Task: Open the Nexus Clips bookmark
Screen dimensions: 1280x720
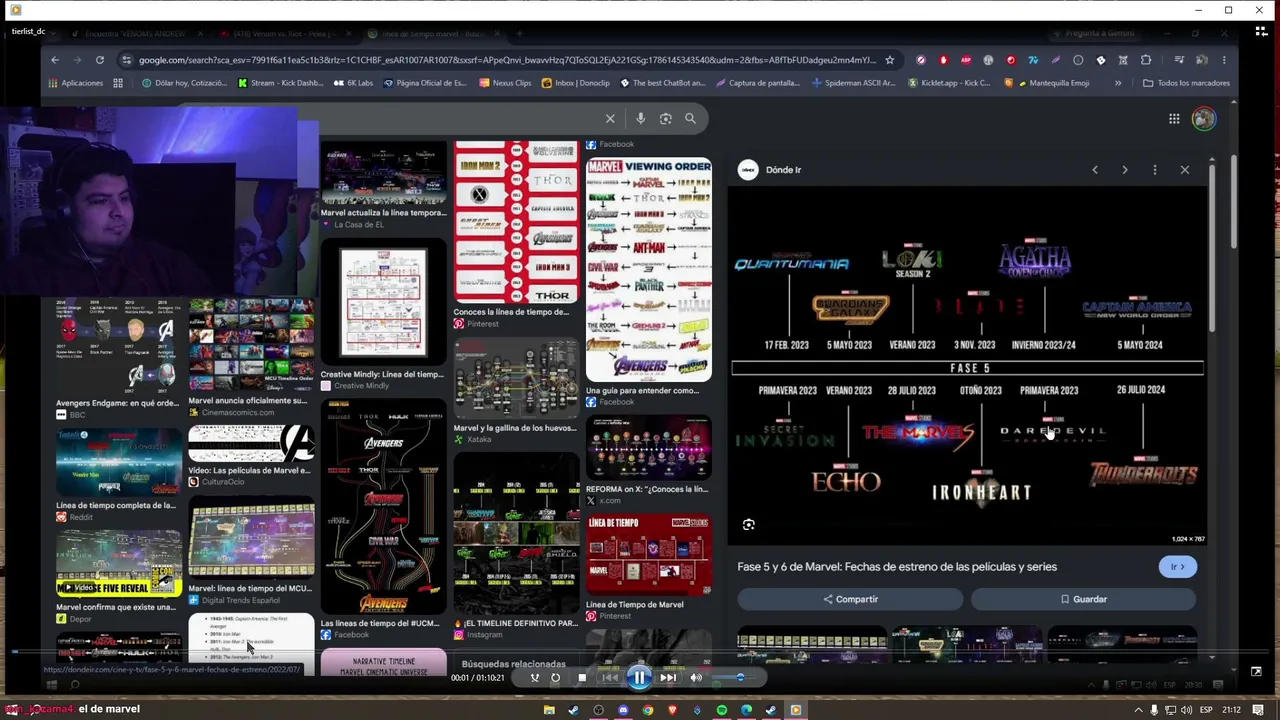Action: (504, 83)
